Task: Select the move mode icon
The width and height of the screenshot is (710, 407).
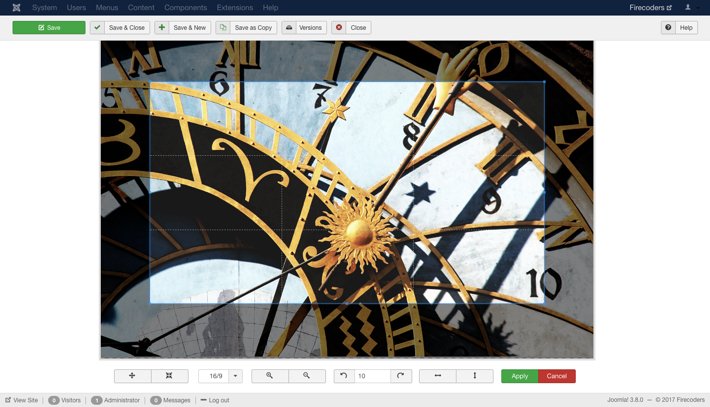Action: 132,376
